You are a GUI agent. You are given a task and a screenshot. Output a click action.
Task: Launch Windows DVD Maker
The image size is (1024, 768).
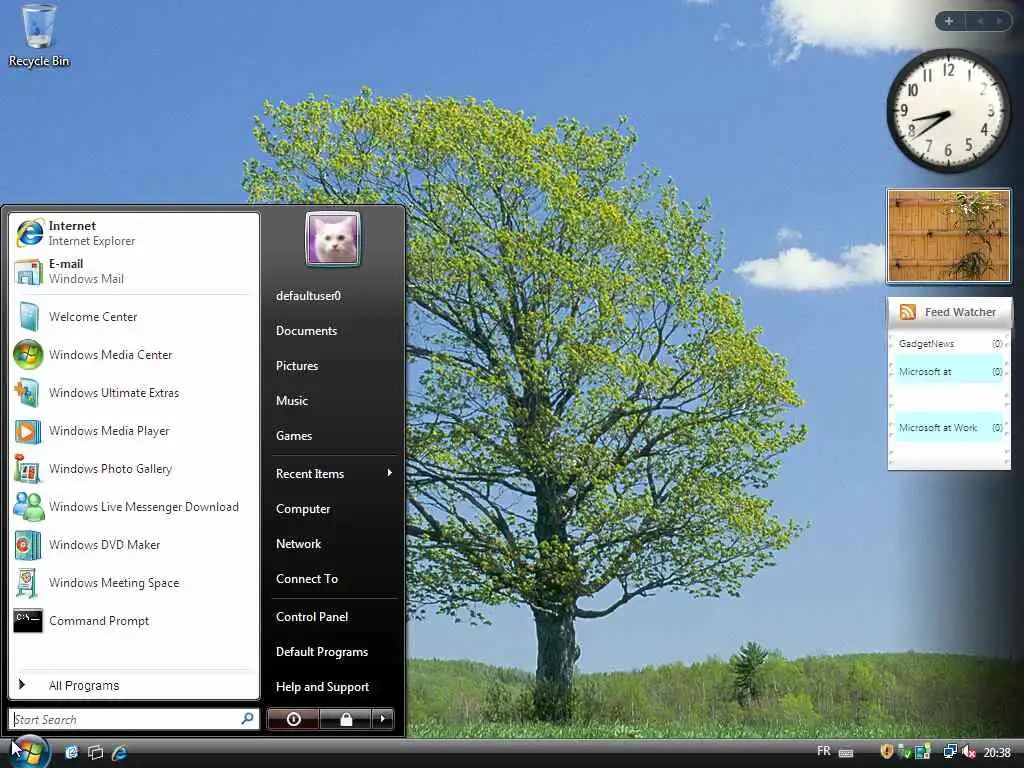coord(133,545)
